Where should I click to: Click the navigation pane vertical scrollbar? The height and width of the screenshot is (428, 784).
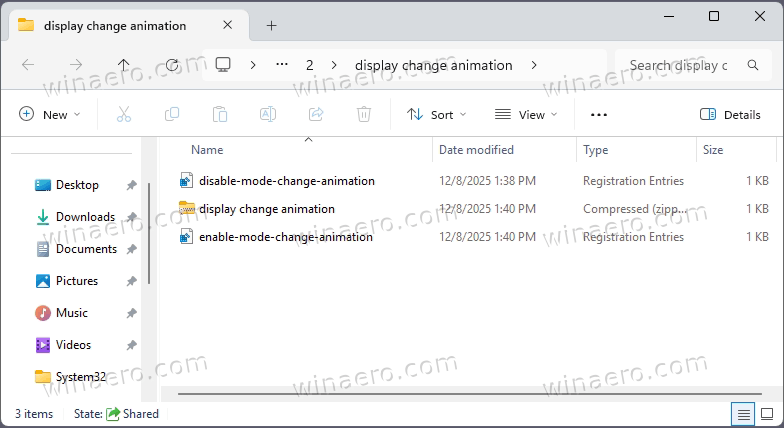(x=149, y=234)
